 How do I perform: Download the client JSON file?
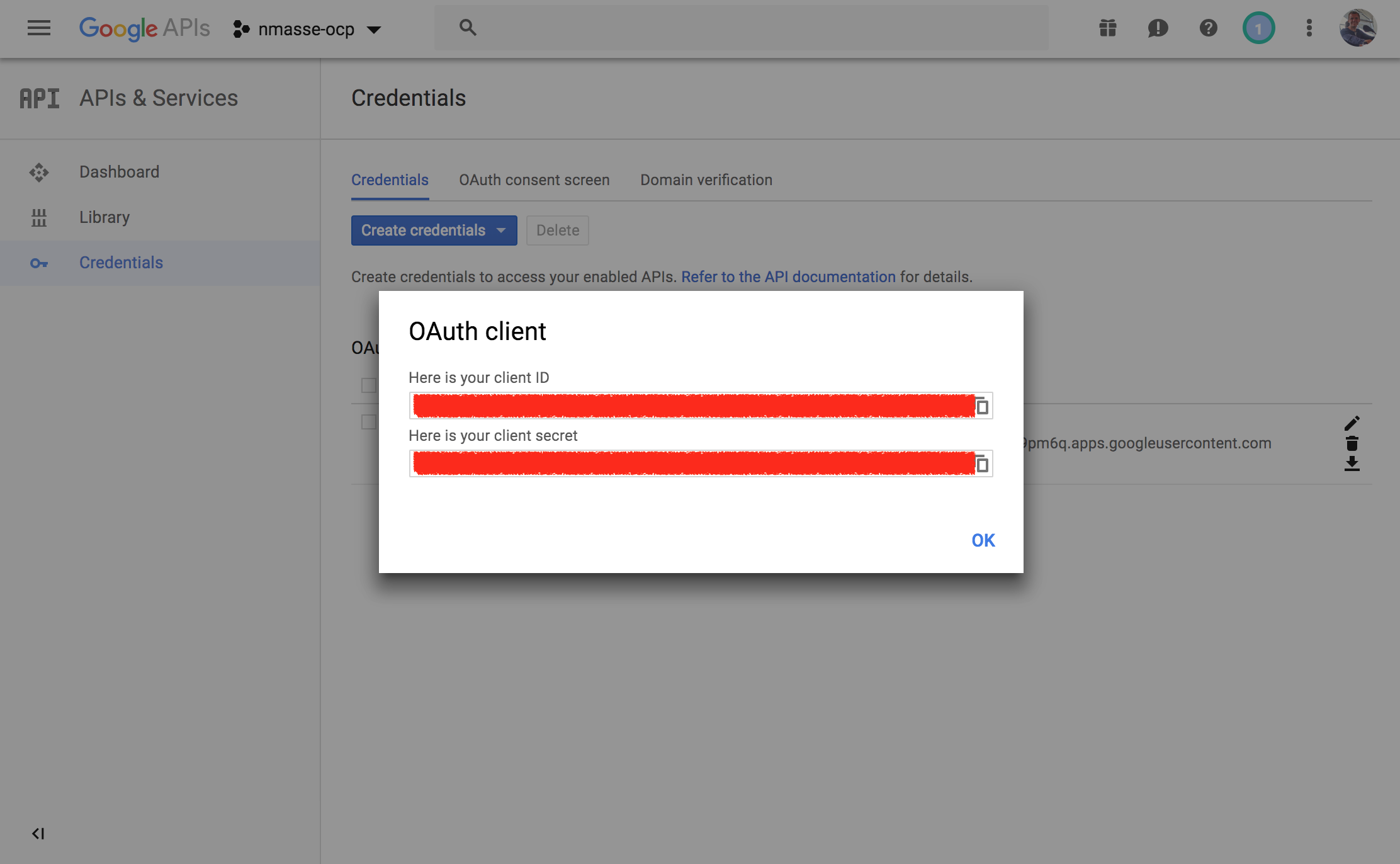tap(1353, 465)
